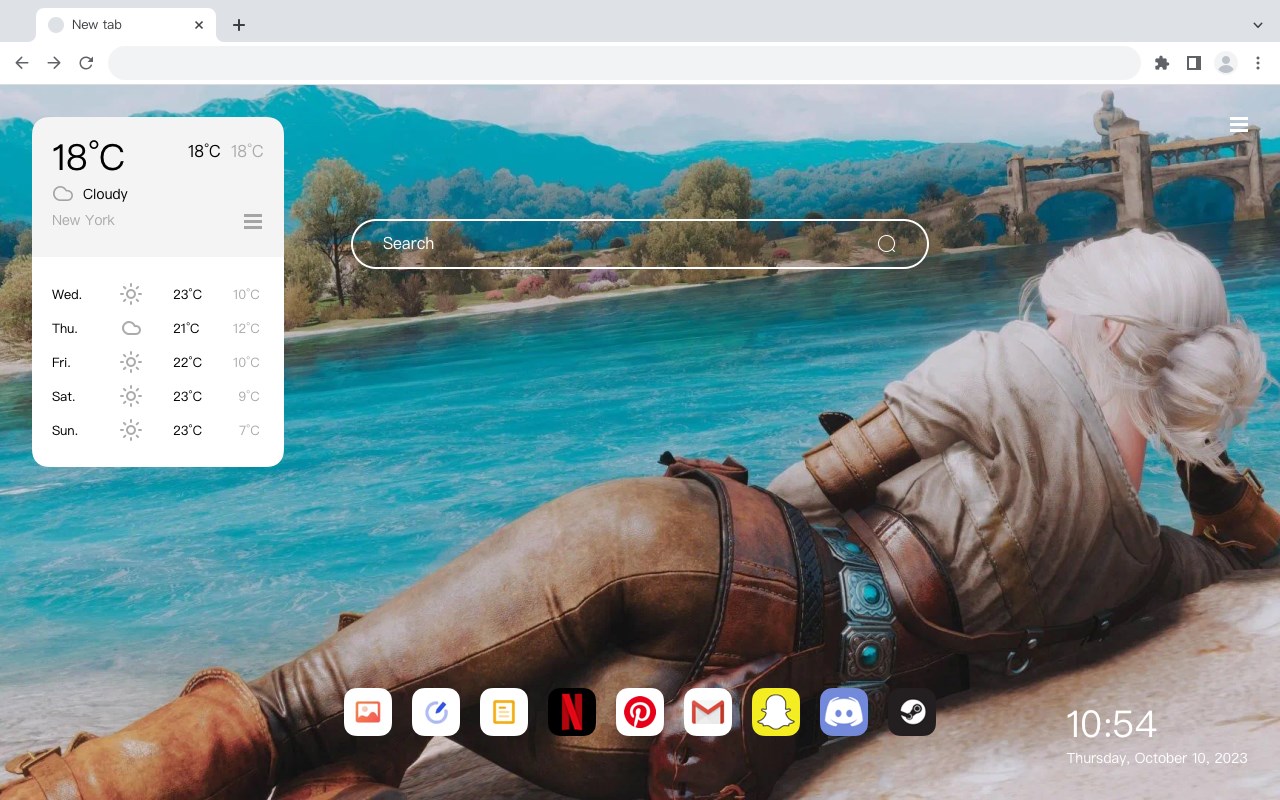Click the cloud icon for Thu.
The height and width of the screenshot is (800, 1280).
[x=131, y=328]
